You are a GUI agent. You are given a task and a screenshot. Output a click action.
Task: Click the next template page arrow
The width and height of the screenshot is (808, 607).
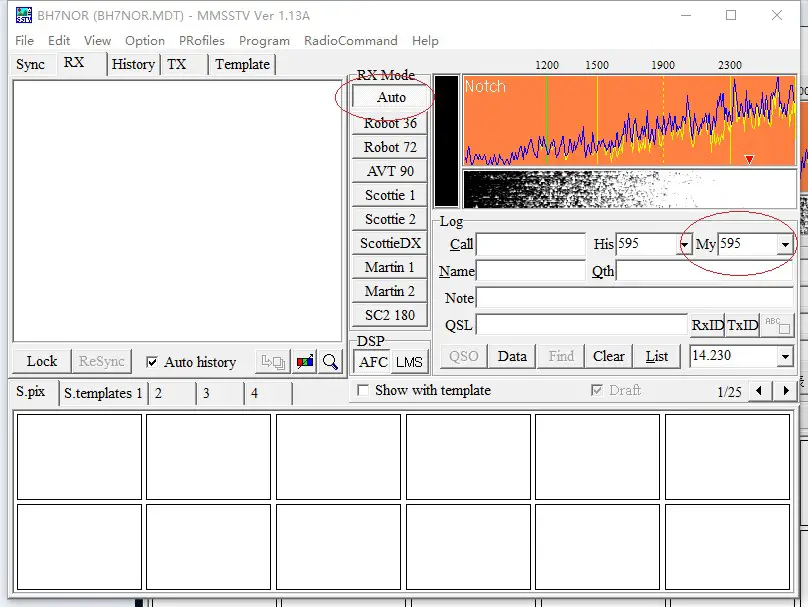787,392
